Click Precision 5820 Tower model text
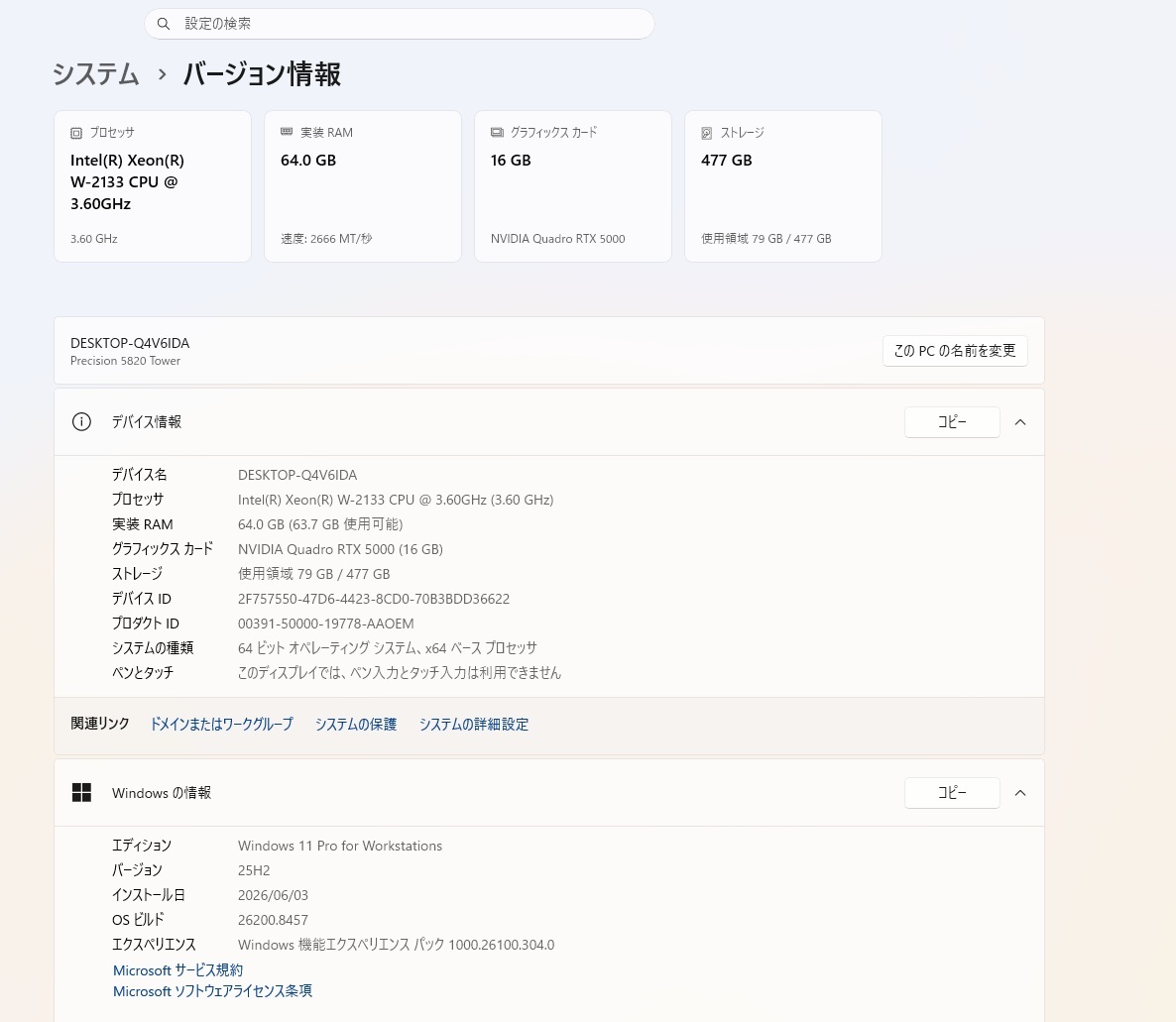Viewport: 1176px width, 1022px height. point(125,361)
